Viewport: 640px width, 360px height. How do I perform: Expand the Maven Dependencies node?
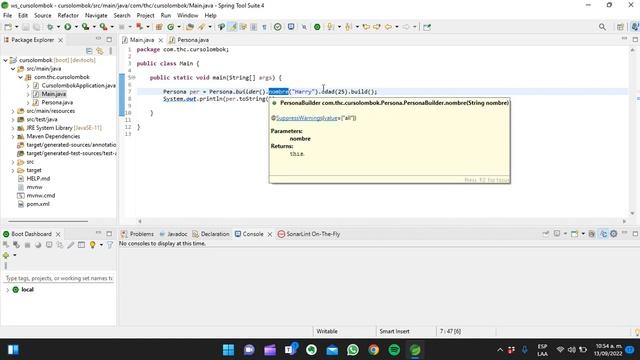coord(13,136)
